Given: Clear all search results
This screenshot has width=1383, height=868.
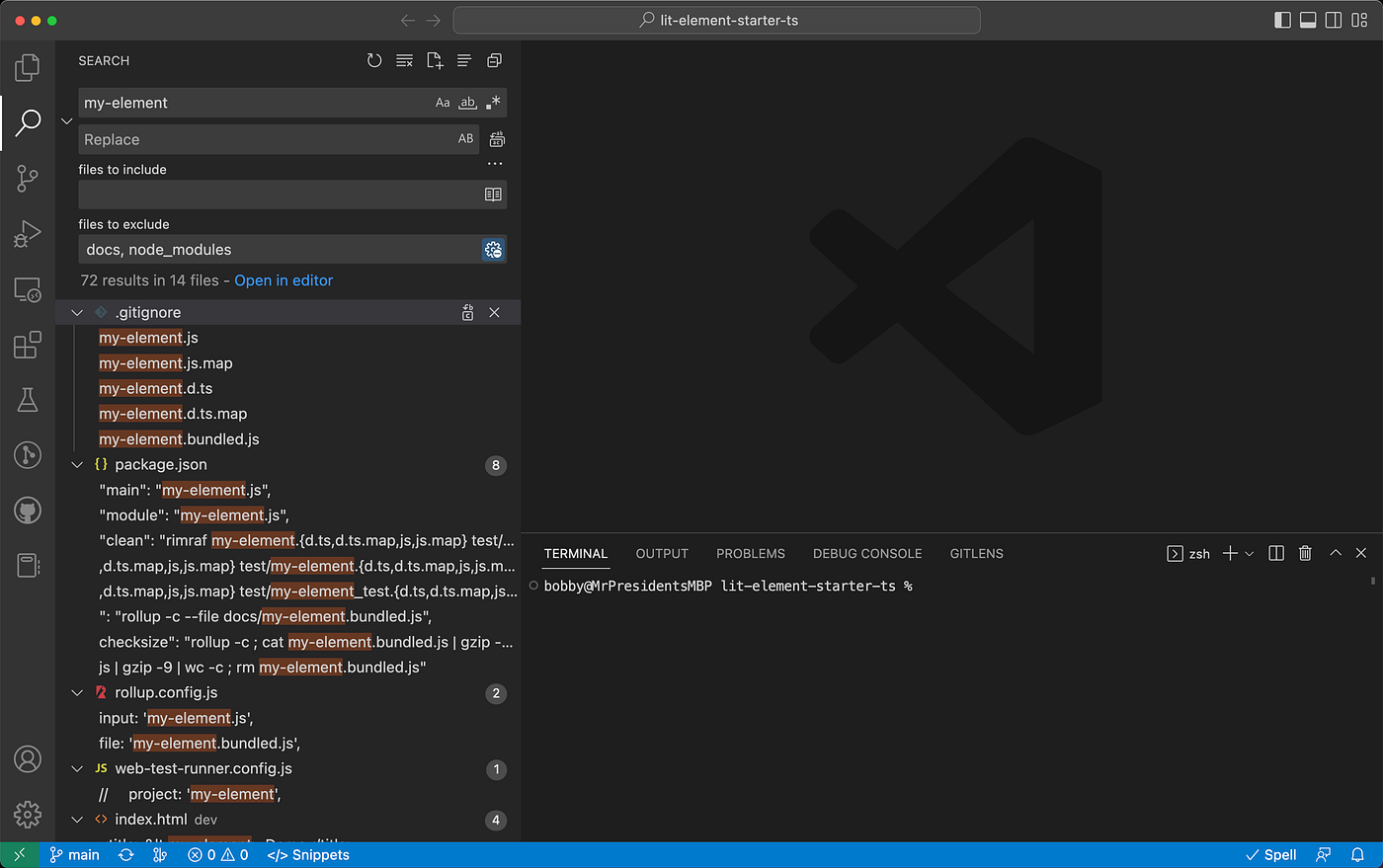Looking at the screenshot, I should point(404,60).
